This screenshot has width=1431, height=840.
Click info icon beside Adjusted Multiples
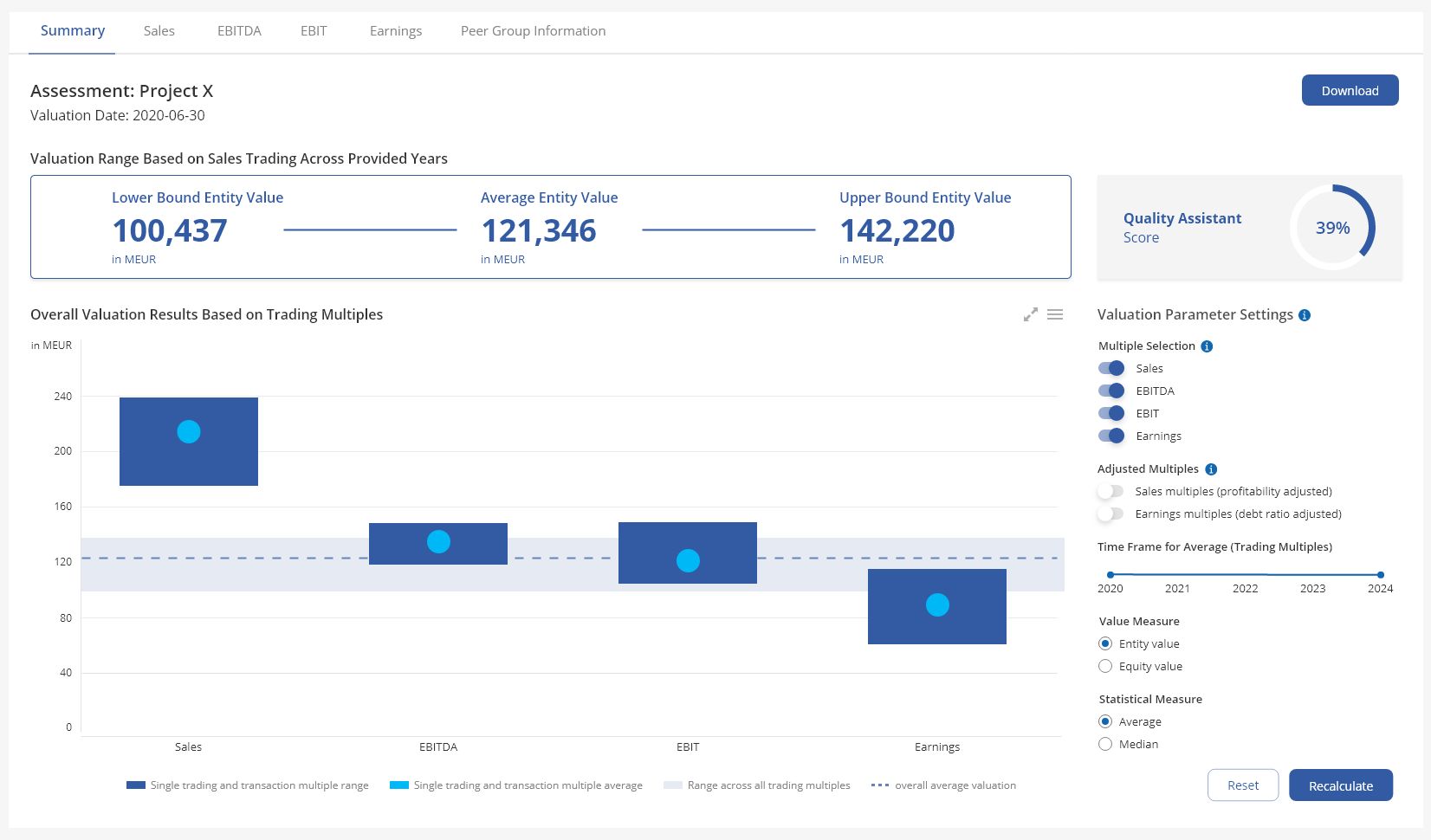[1211, 469]
